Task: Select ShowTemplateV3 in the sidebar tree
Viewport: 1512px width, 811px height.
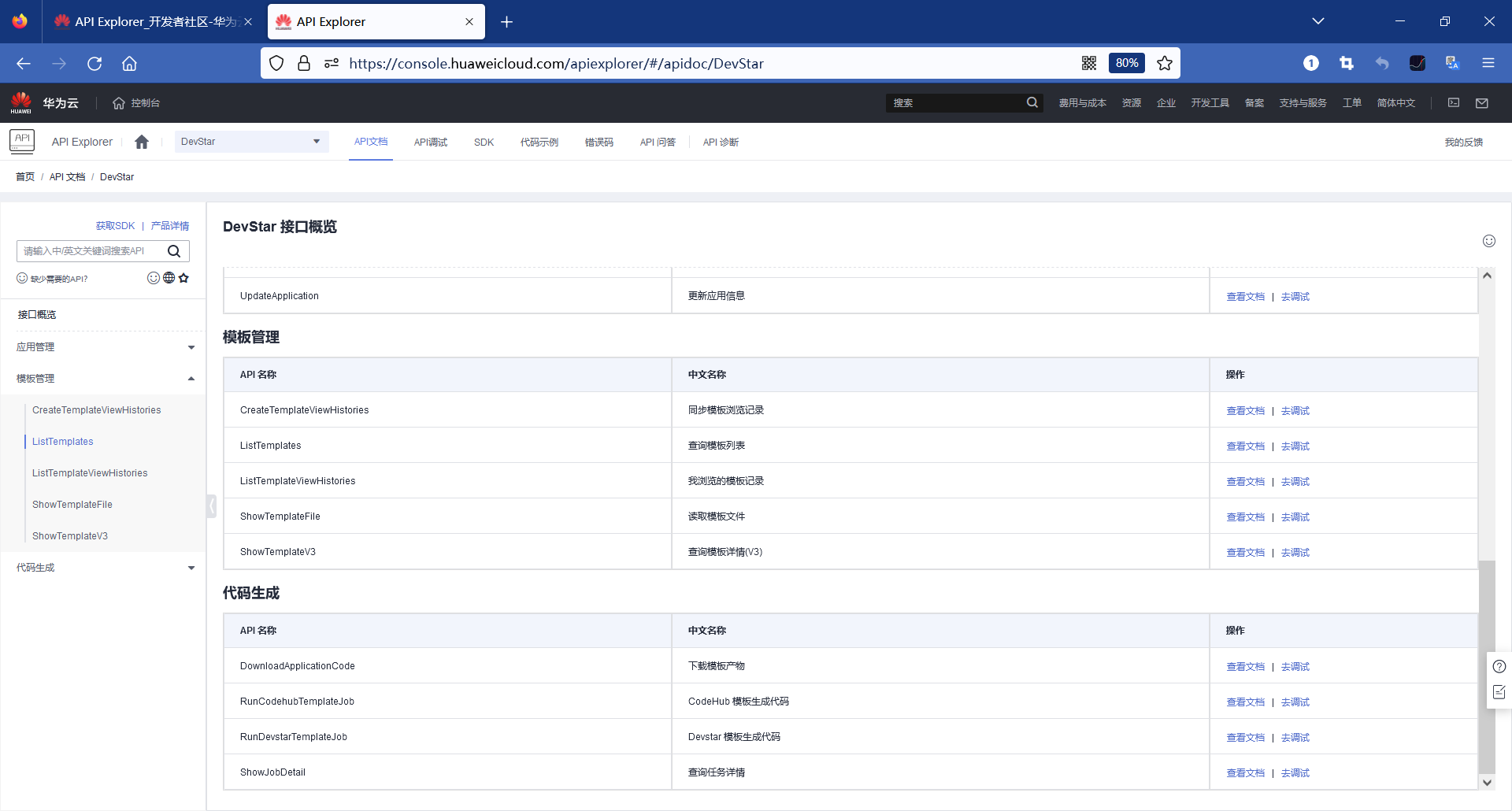Action: (x=70, y=536)
